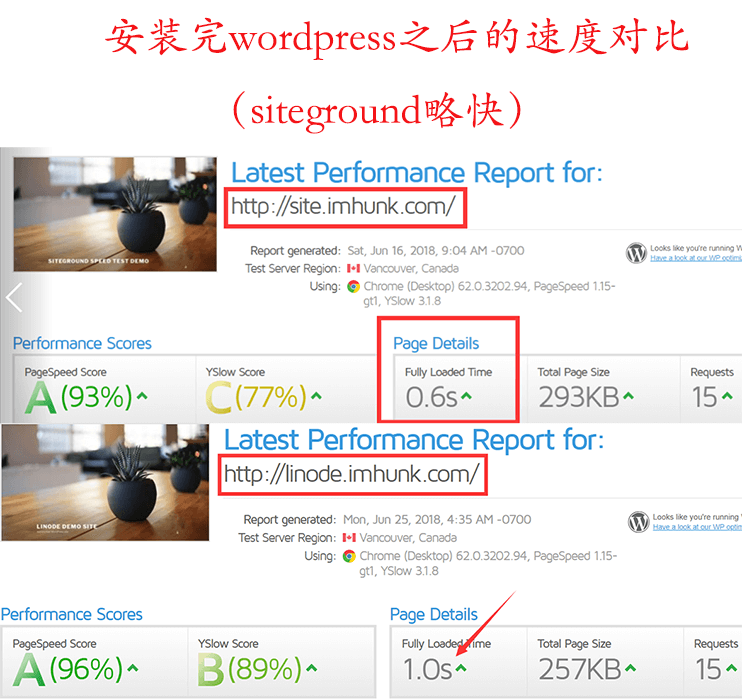This screenshot has height=699, width=742.
Task: Click Vancouver, Canada text in the site.imhunk.com report
Action: [x=411, y=269]
